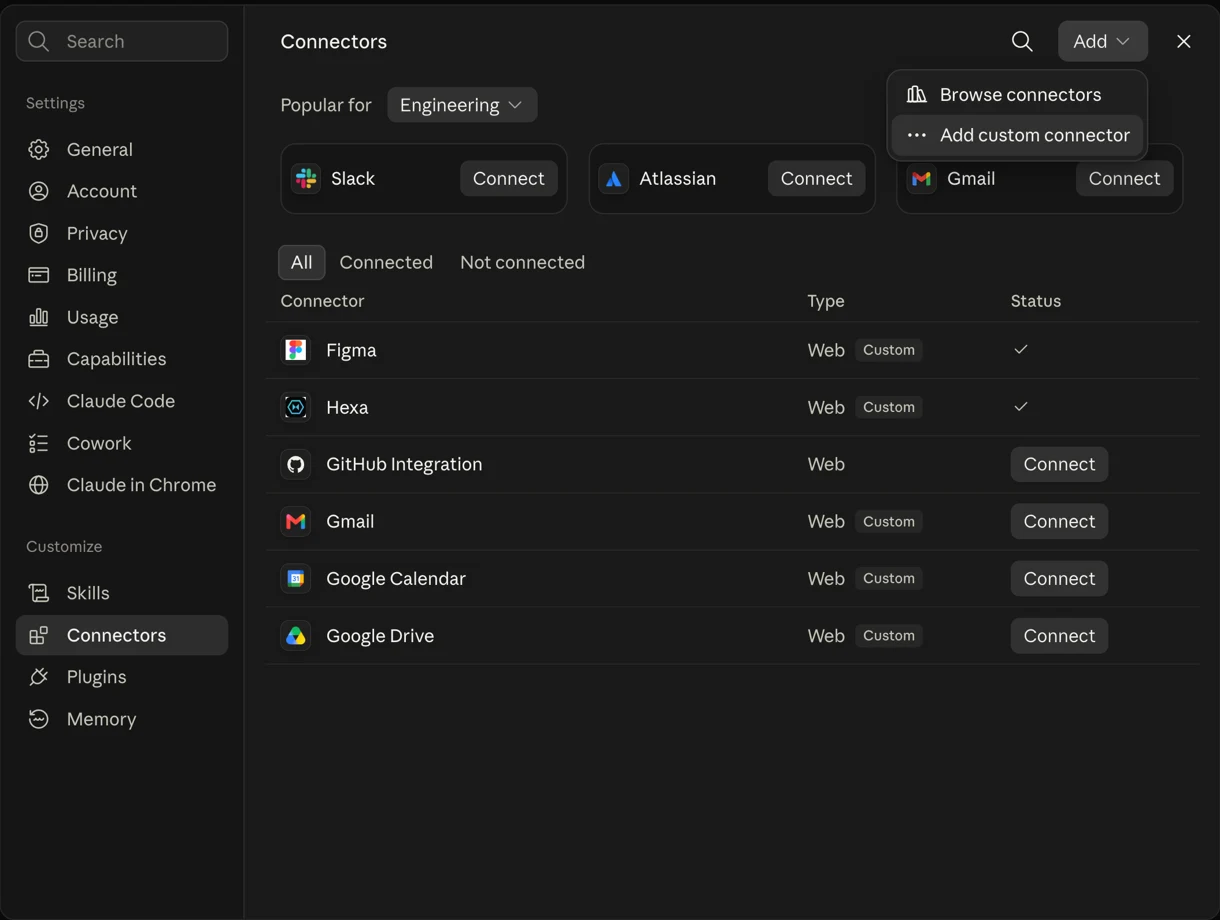Click the search magnifier icon beside Add
This screenshot has height=920, width=1220.
click(1022, 41)
